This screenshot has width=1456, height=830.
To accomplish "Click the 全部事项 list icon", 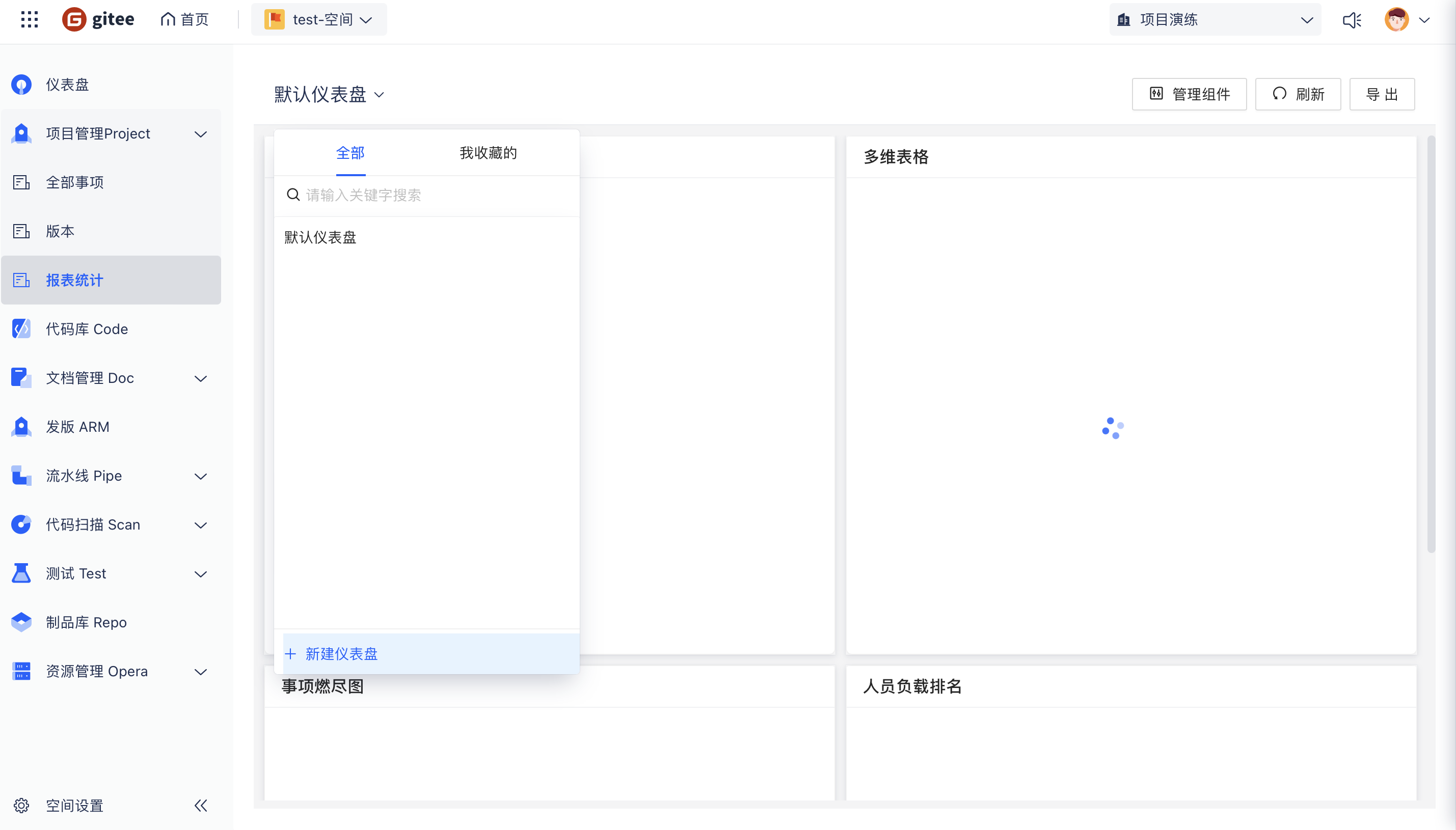I will coord(21,182).
